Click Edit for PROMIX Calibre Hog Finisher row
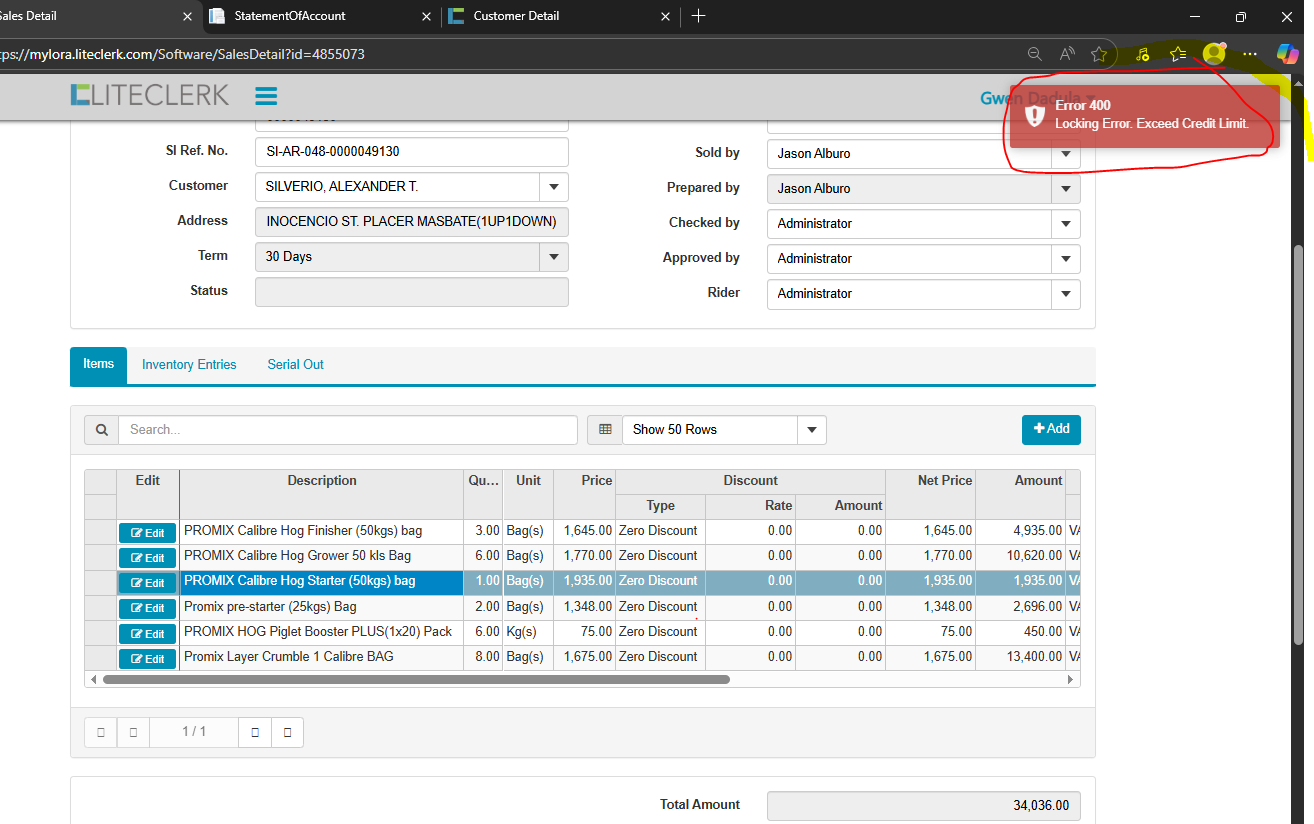 click(x=147, y=533)
